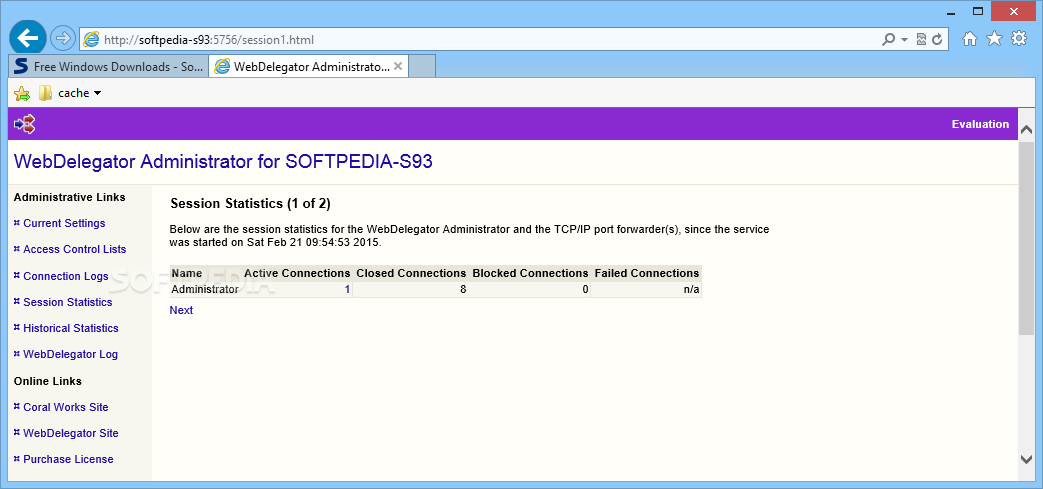Click the browser Back arrow button
Screen dimensions: 1043x489
click(x=27, y=39)
